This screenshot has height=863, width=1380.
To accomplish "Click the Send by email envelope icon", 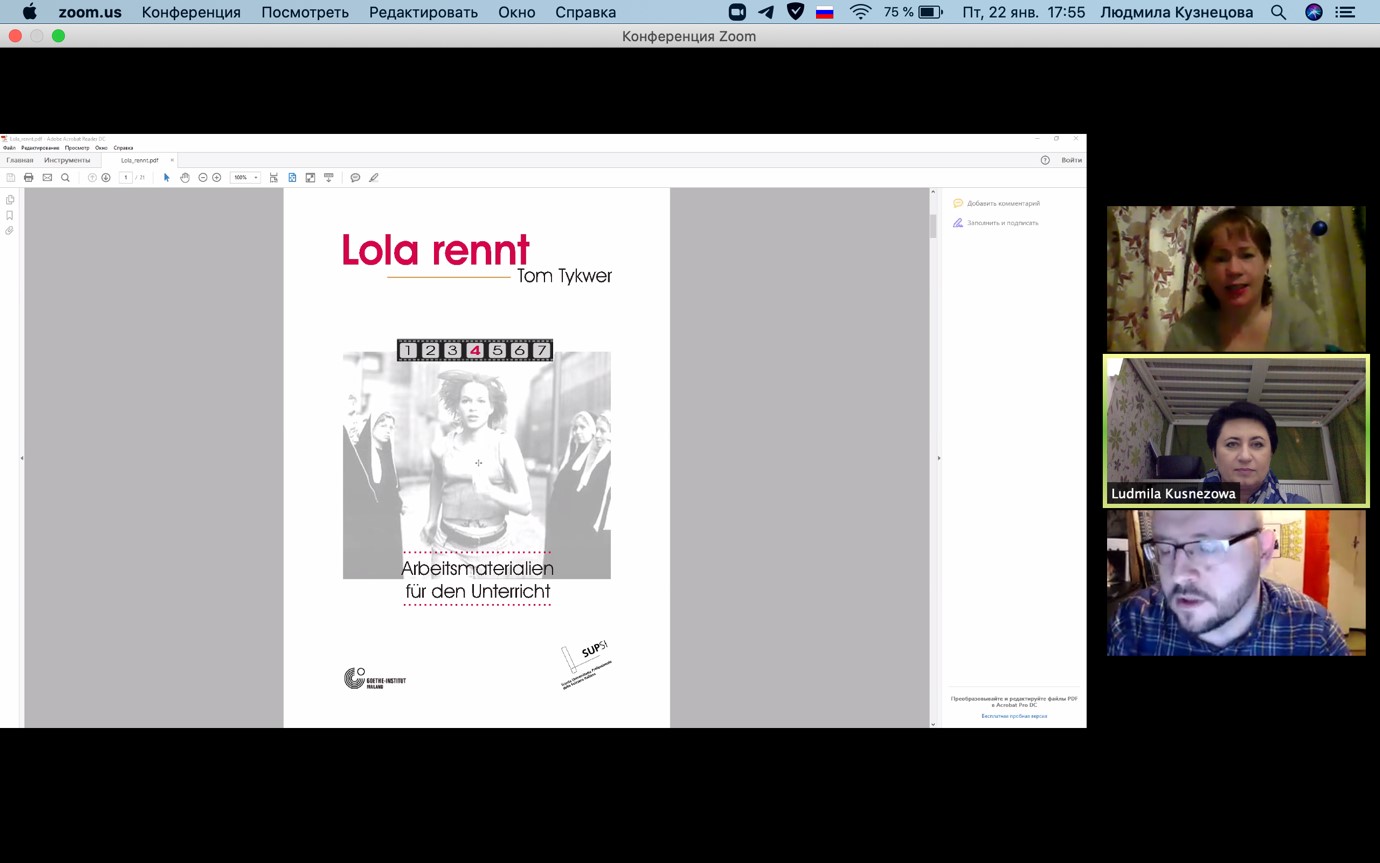I will point(47,177).
